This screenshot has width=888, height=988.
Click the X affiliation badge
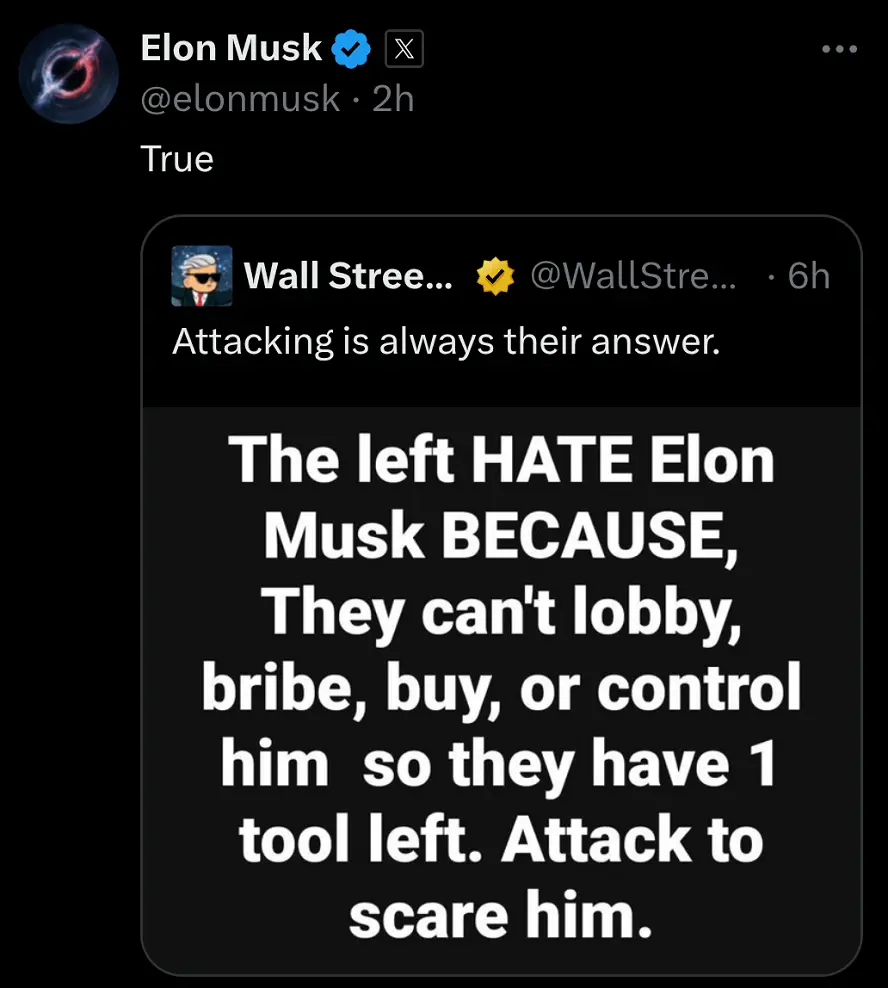[x=402, y=49]
